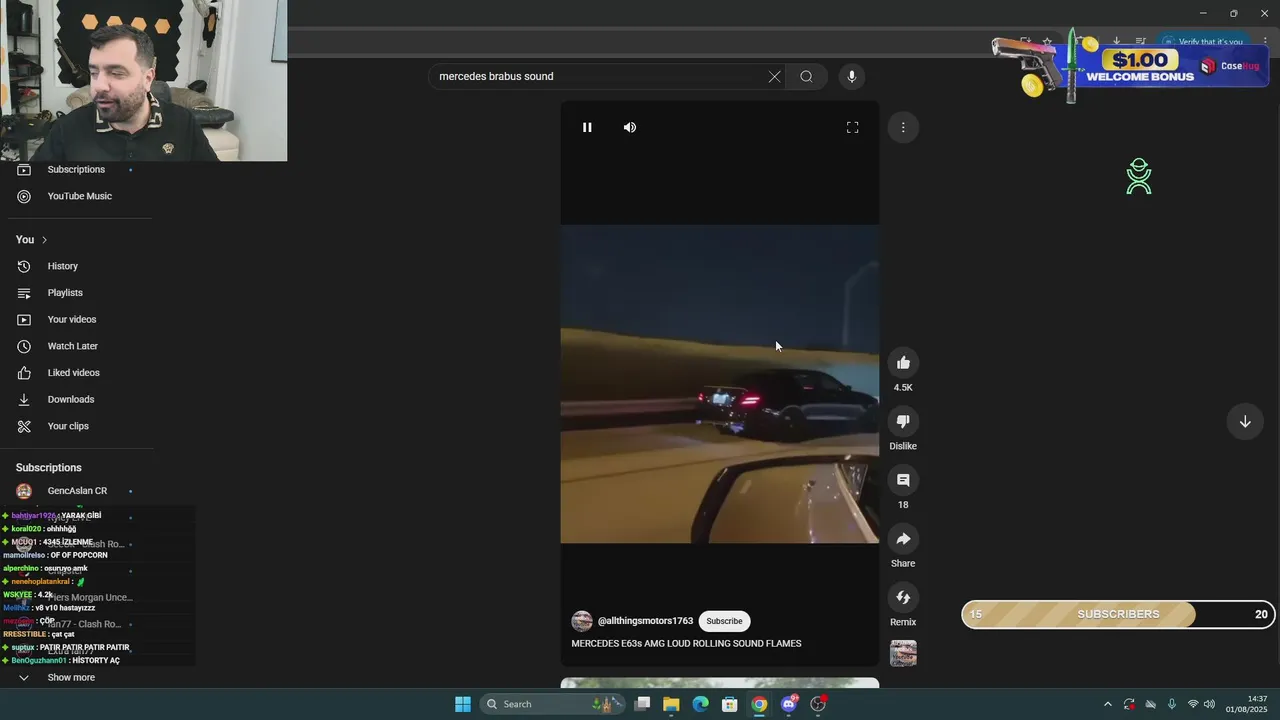
Task: Open OBS Studio from the taskbar
Action: (x=818, y=704)
